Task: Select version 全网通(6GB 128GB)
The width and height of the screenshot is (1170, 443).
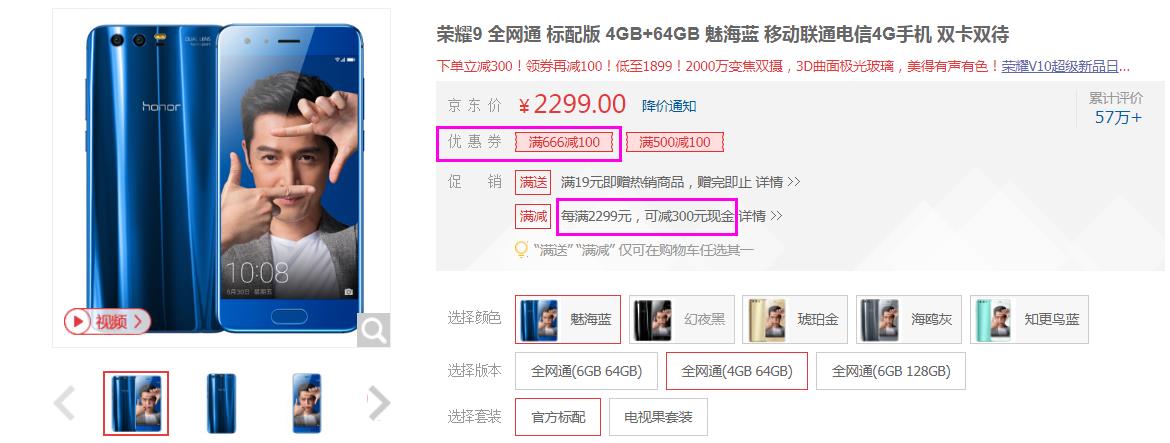Action: [x=891, y=371]
